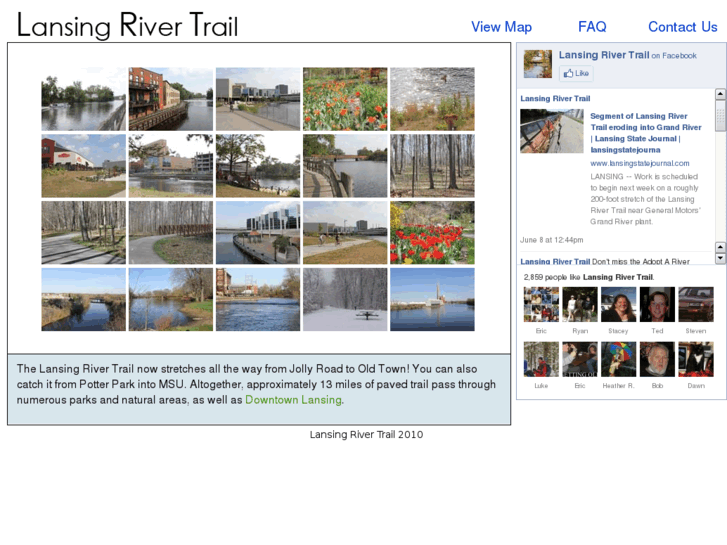The width and height of the screenshot is (727, 545).
Task: Open the FAQ page
Action: [592, 26]
